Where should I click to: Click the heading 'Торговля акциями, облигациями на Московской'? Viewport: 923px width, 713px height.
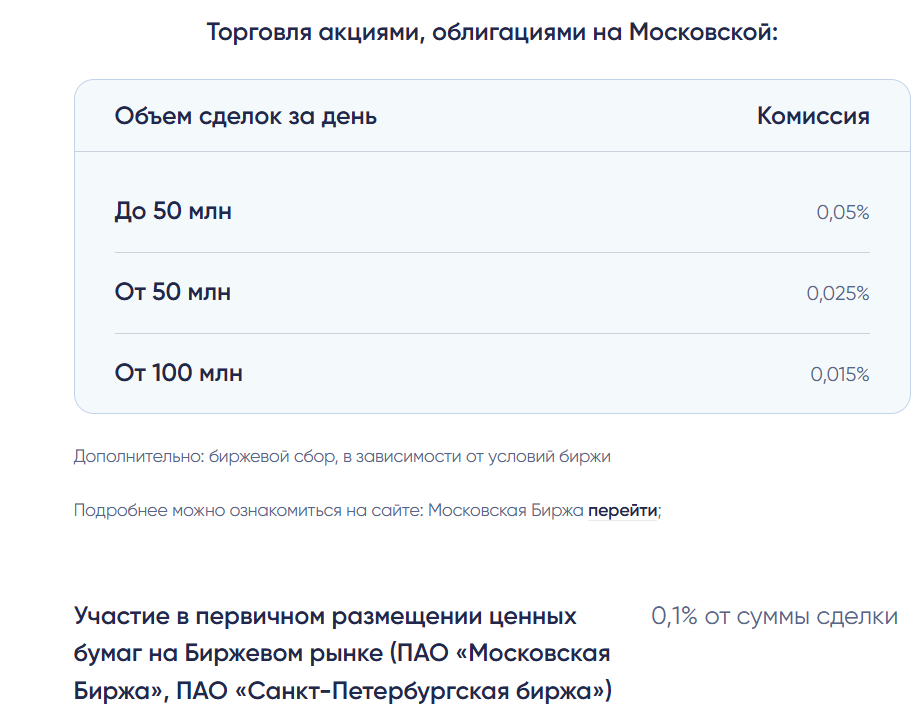click(492, 32)
